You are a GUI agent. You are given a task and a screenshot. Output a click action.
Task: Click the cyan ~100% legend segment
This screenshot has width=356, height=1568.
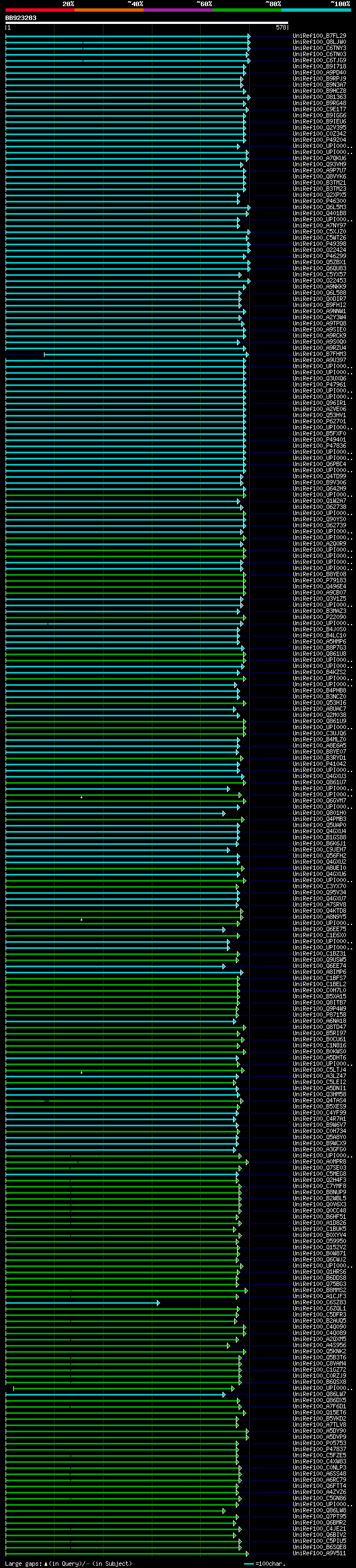[316, 10]
